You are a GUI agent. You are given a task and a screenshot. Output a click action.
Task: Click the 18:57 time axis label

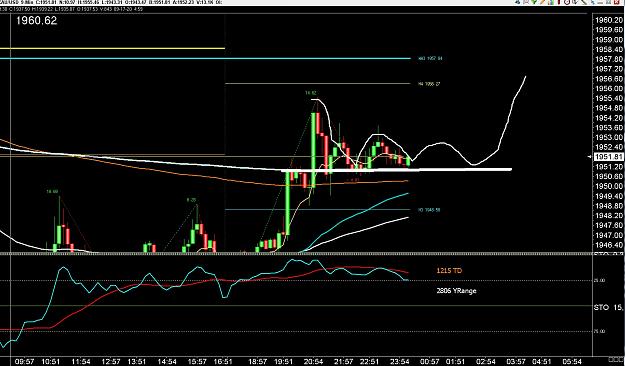click(x=257, y=361)
